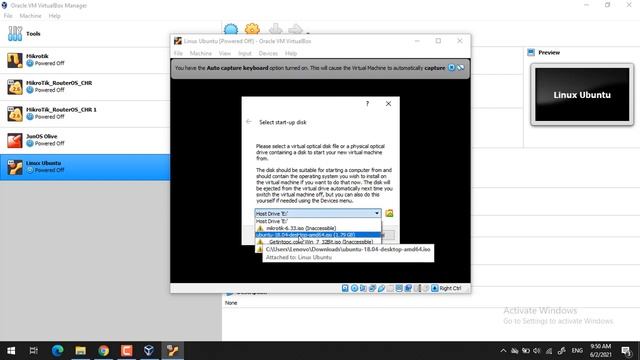This screenshot has width=640, height=360.
Task: Click the do-not-show-again notification icon
Action: click(x=460, y=68)
